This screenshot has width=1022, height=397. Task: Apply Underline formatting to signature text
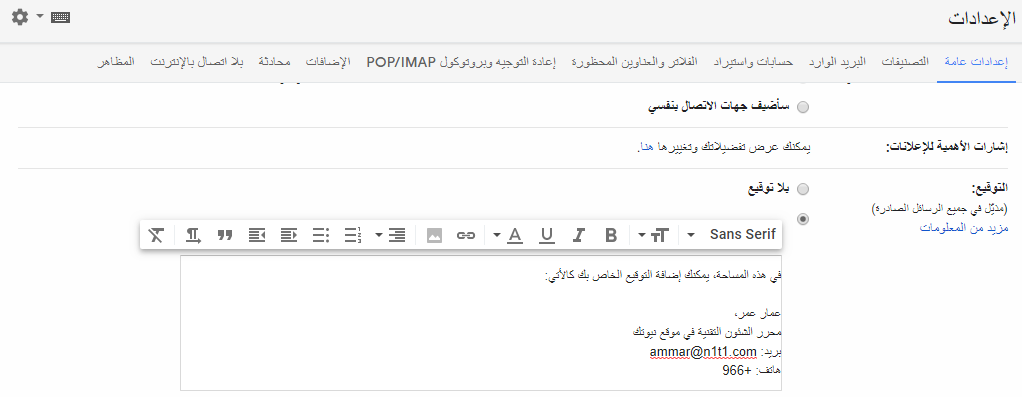547,235
